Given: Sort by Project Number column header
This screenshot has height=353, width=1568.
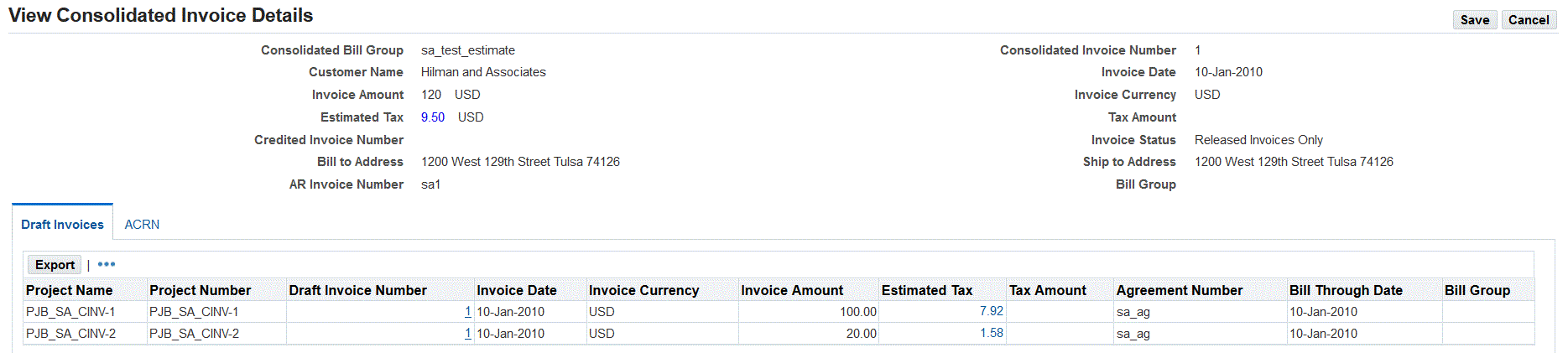Looking at the screenshot, I should tap(200, 290).
